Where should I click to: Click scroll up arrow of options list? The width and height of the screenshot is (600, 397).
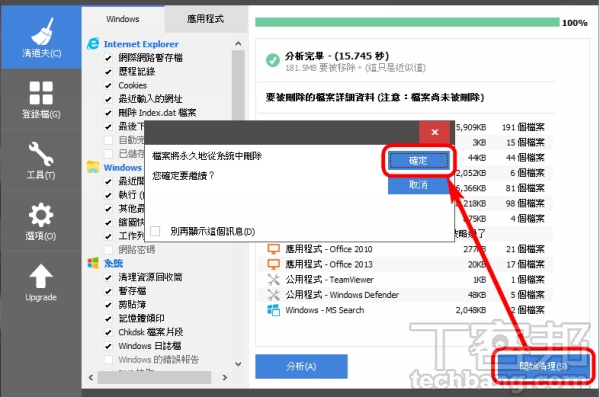tap(238, 44)
